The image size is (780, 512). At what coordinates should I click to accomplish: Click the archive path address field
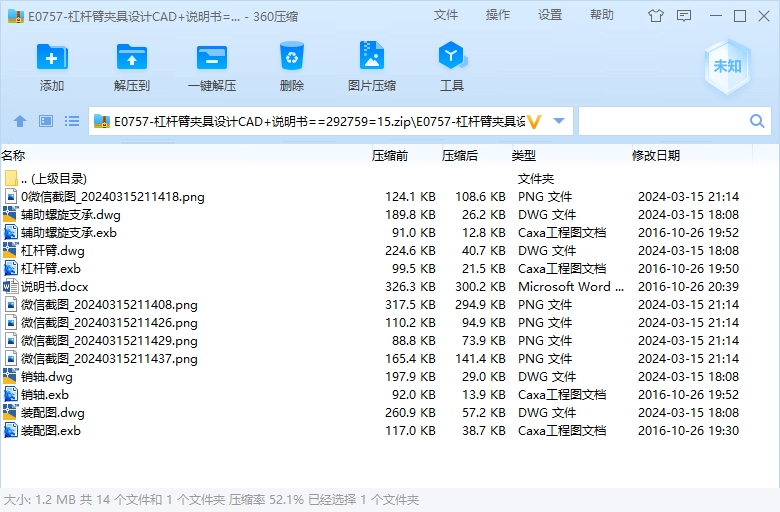tap(319, 121)
